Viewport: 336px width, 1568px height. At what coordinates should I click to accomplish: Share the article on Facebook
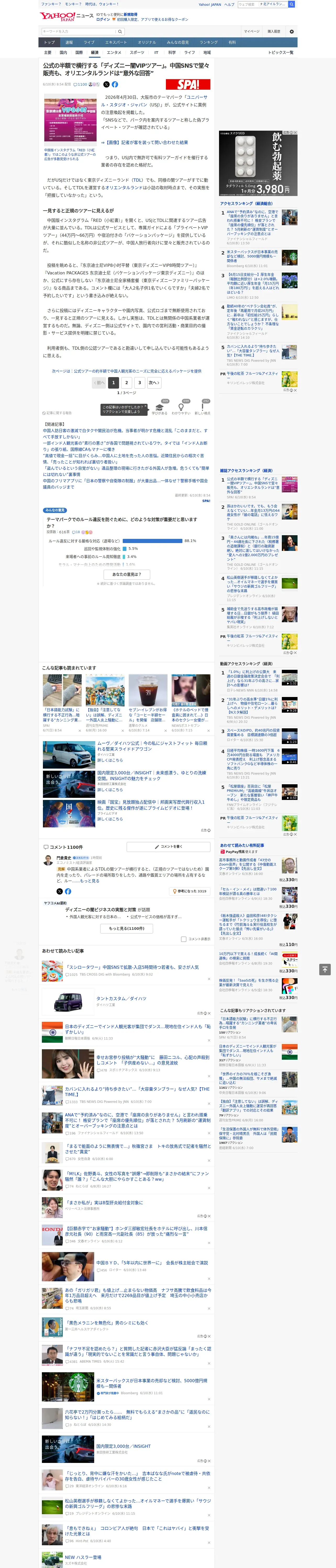[115, 85]
